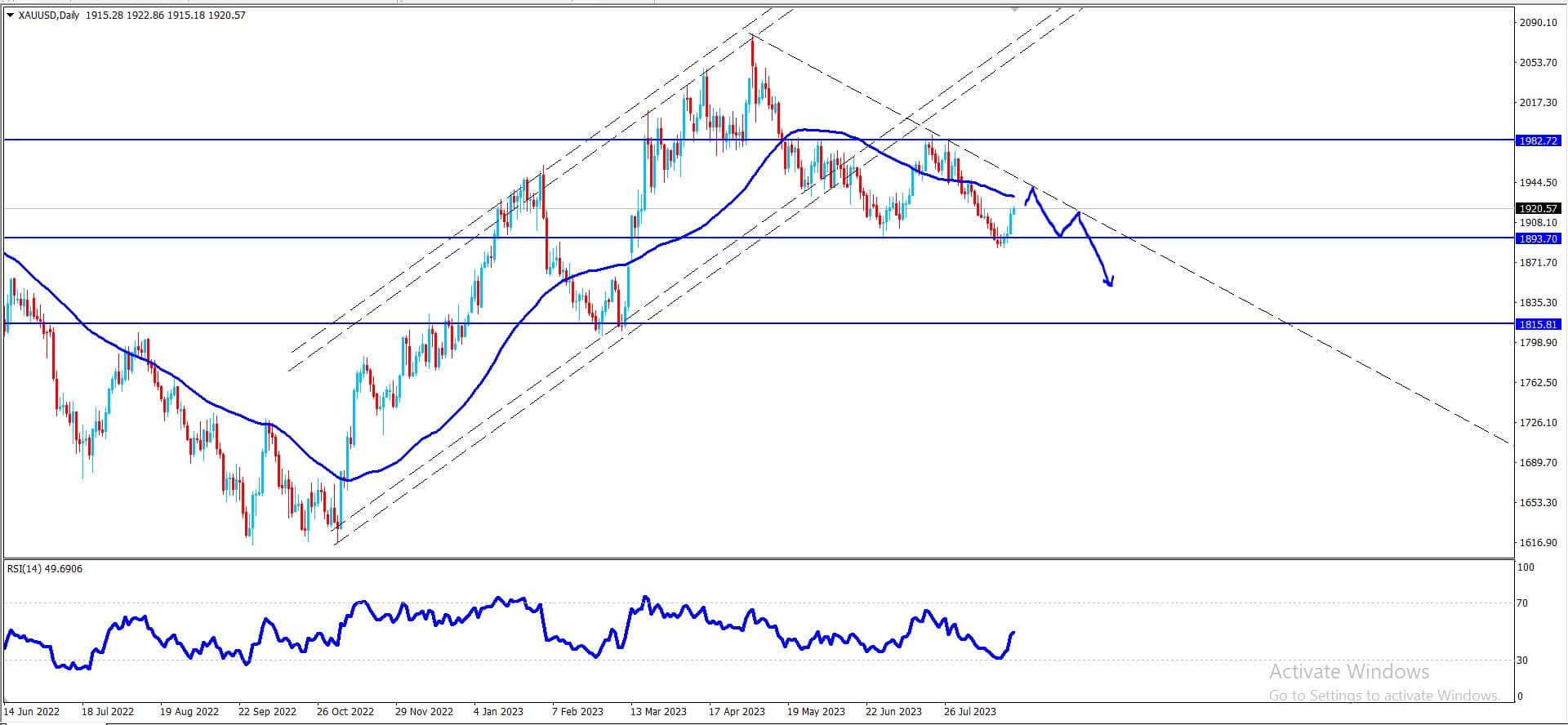Click price scale value 1689.70
Viewport: 1568px width, 725px height.
(1538, 463)
